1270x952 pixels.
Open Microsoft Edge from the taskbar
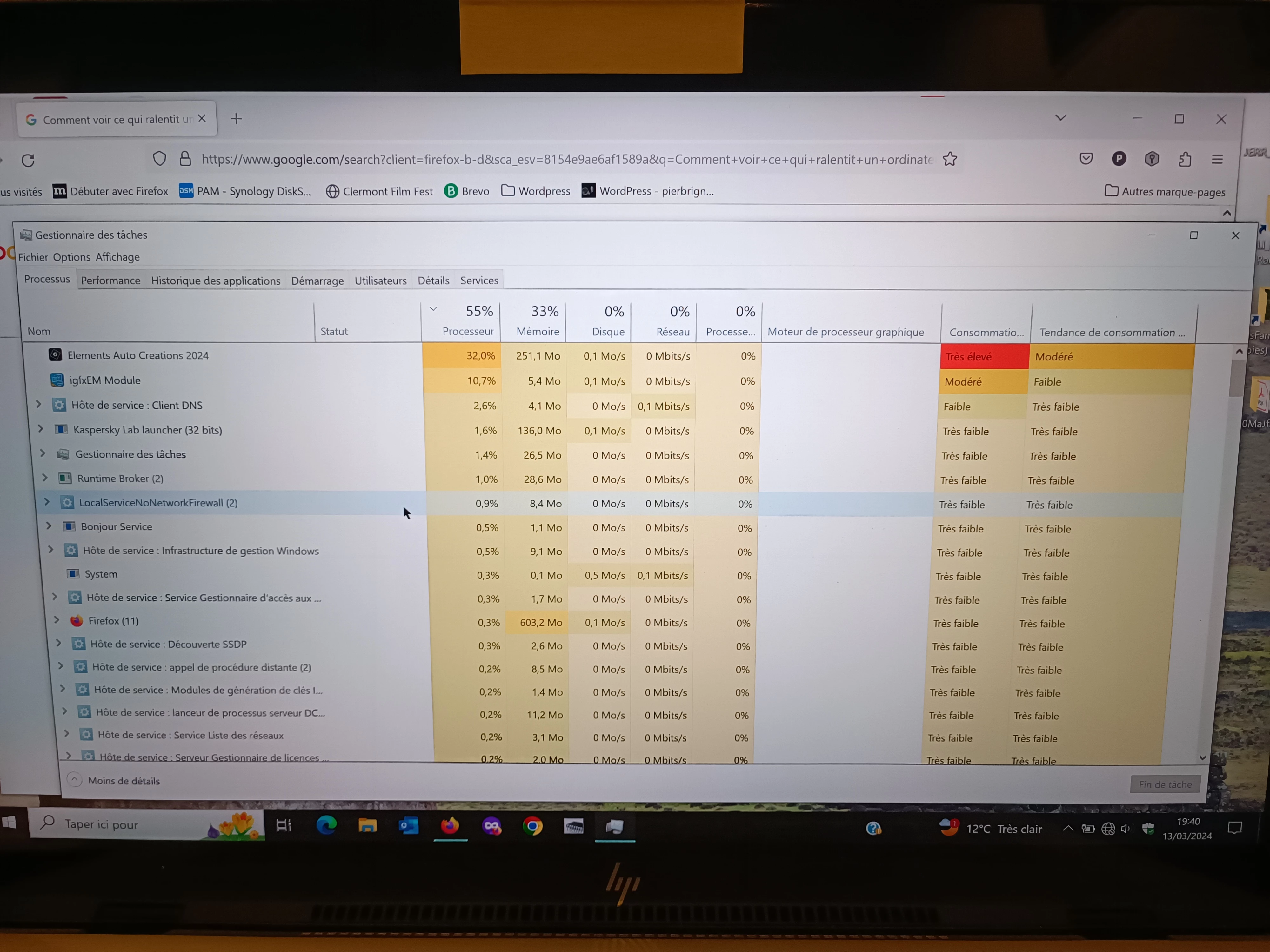pos(326,825)
